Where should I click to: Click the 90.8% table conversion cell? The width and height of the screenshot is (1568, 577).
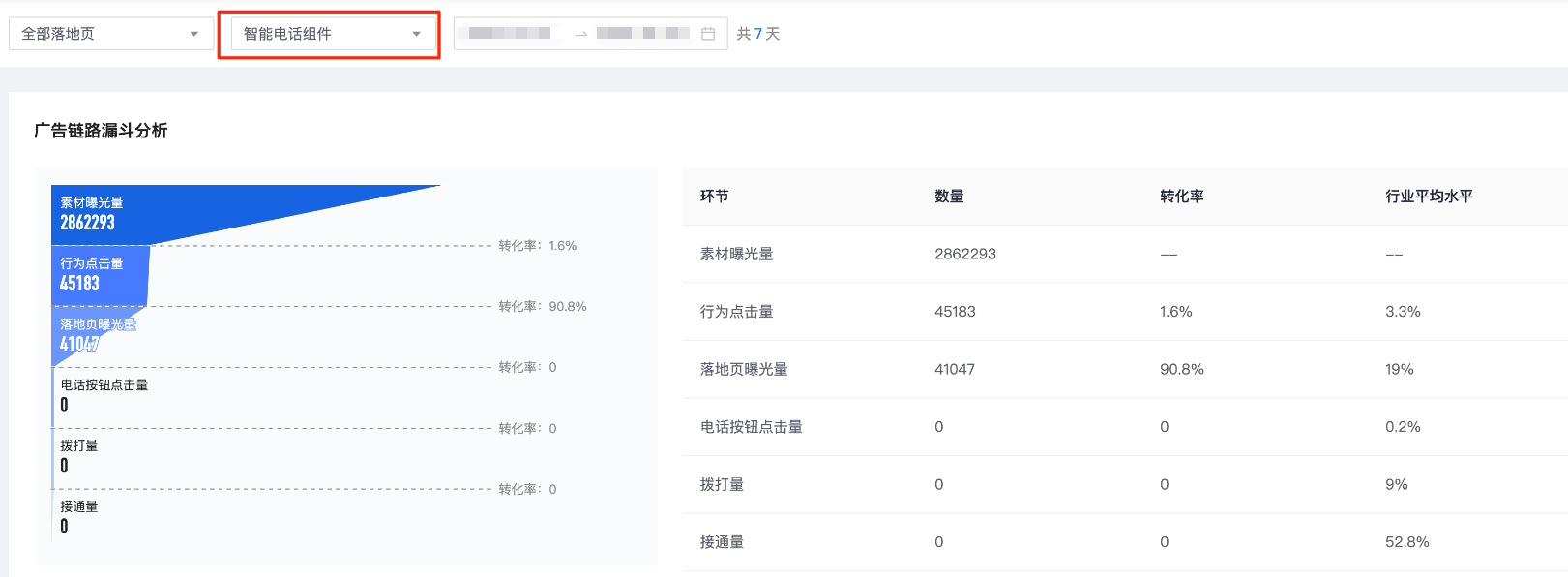pos(1182,370)
